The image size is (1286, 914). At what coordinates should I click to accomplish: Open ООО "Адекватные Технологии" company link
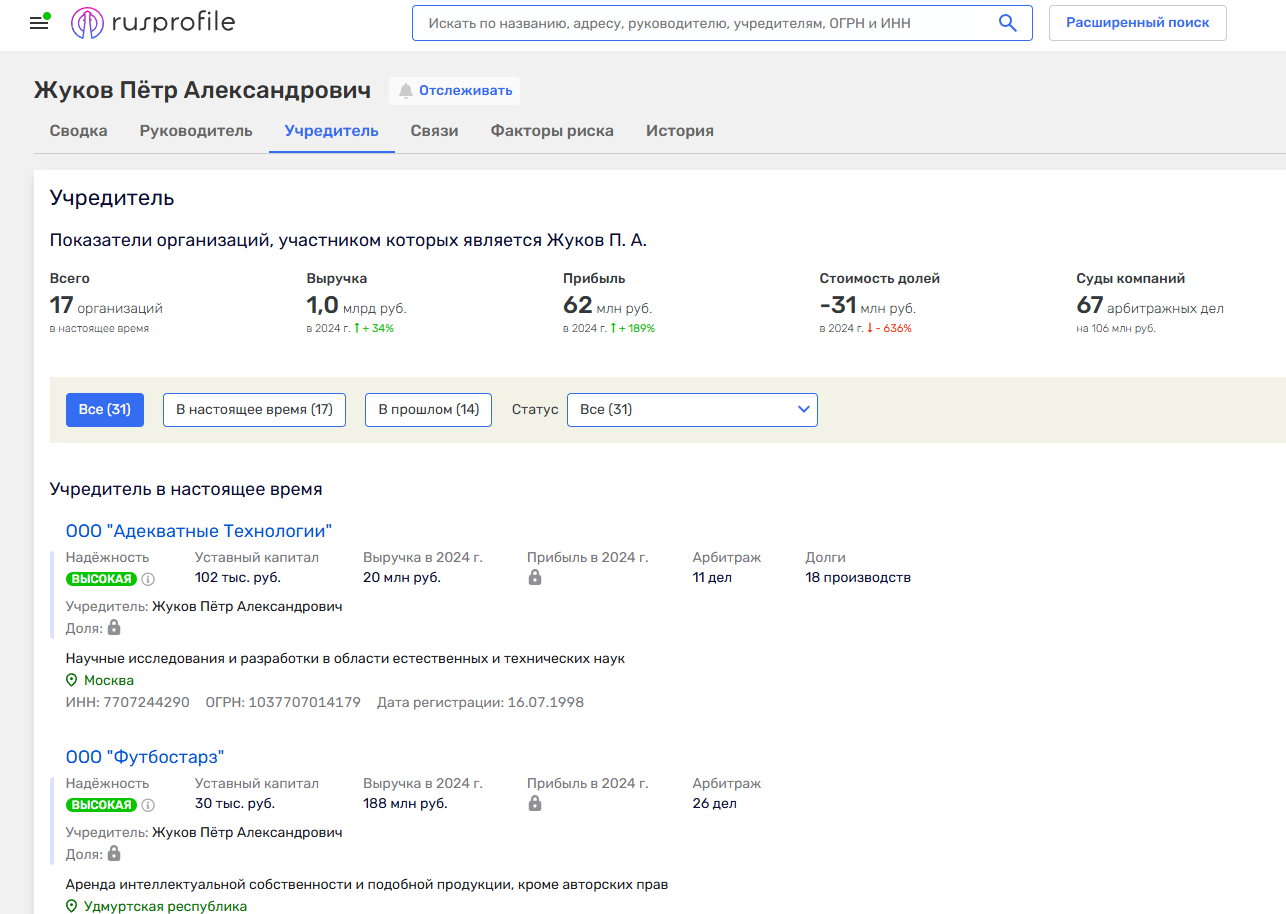(198, 531)
